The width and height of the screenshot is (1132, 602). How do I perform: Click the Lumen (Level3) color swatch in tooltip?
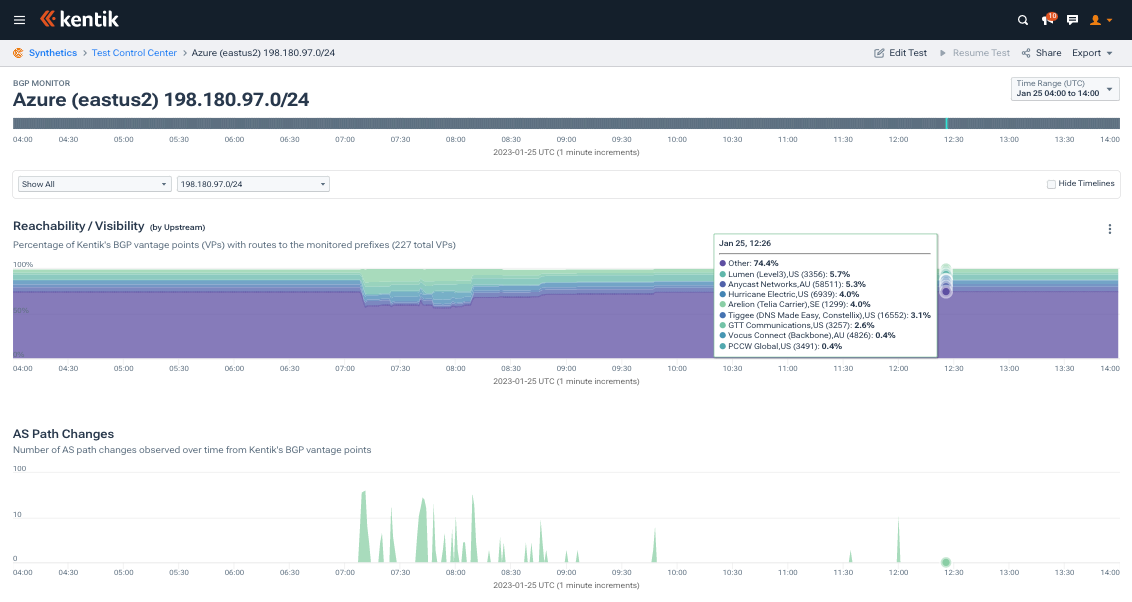pyautogui.click(x=723, y=274)
